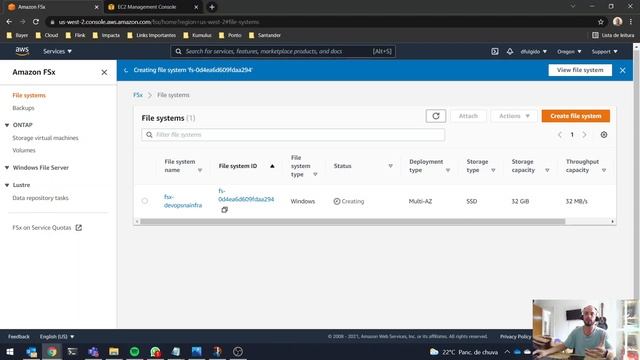Image resolution: width=640 pixels, height=360 pixels.
Task: Open the Services dropdown menu
Action: pyautogui.click(x=58, y=51)
